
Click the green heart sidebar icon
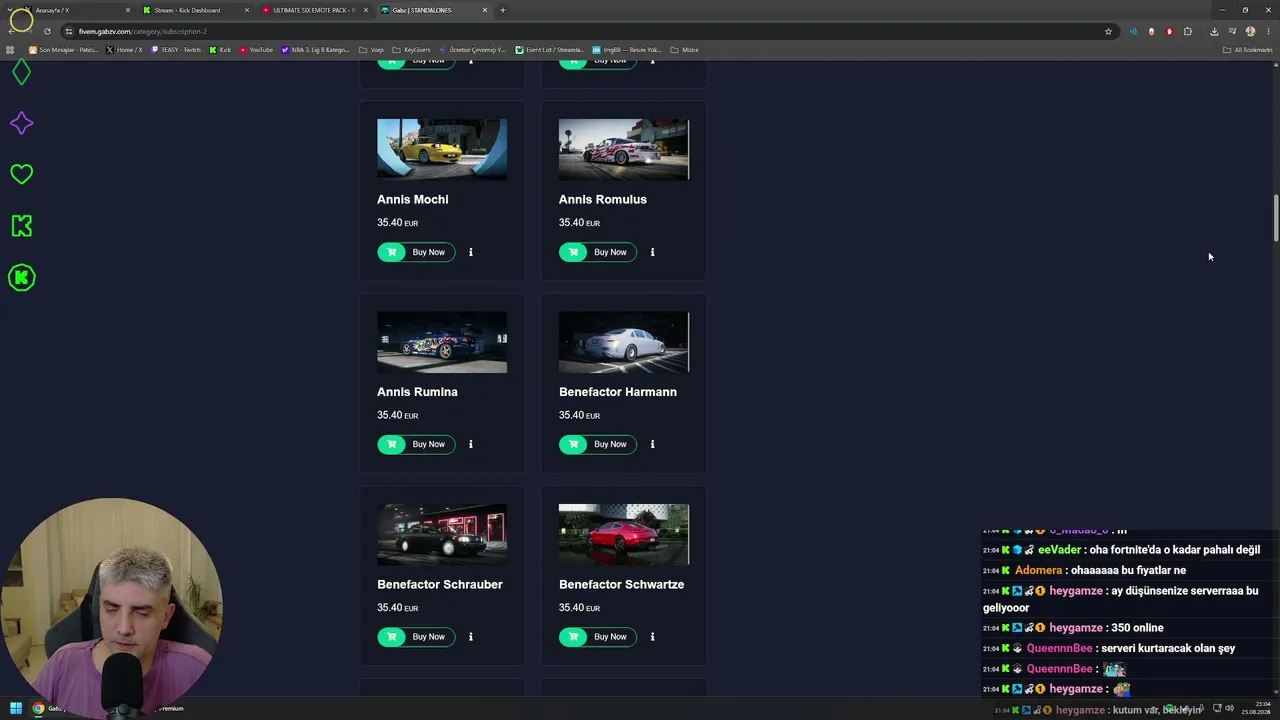coord(21,174)
